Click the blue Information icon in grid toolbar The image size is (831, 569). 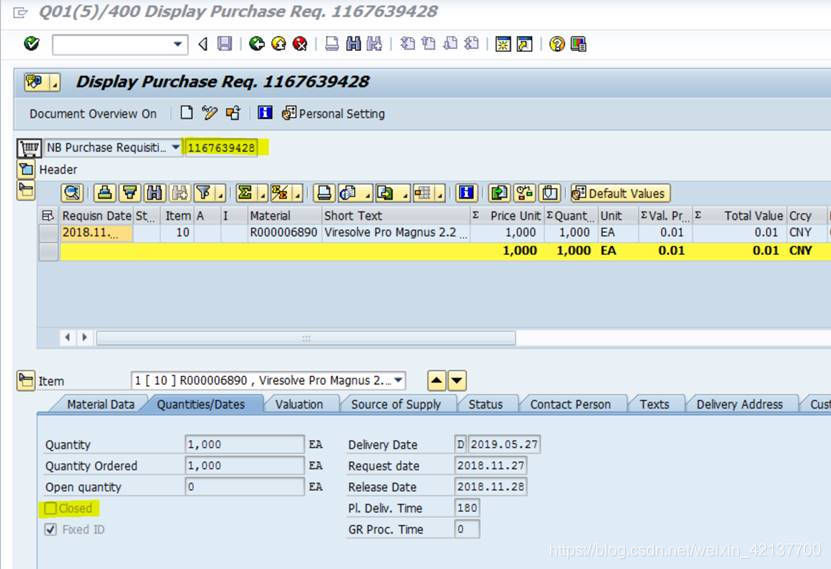click(x=466, y=193)
